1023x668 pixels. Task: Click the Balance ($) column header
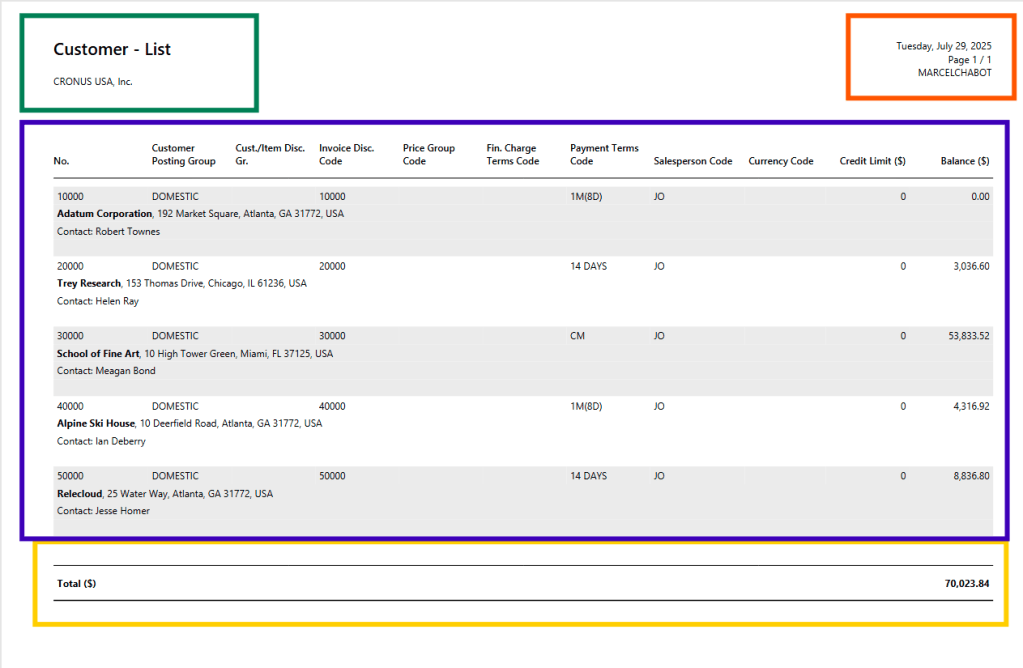click(x=965, y=161)
